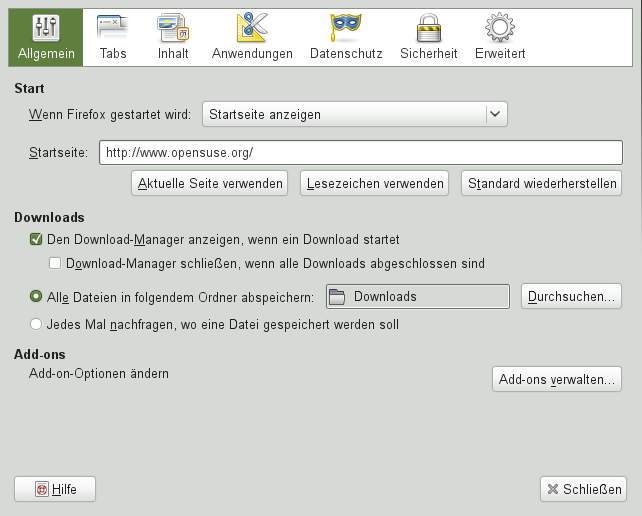Screen dimensions: 642x516
Task: Uncheck Download-Manager anzeigen checkbox
Action: pyautogui.click(x=37, y=240)
